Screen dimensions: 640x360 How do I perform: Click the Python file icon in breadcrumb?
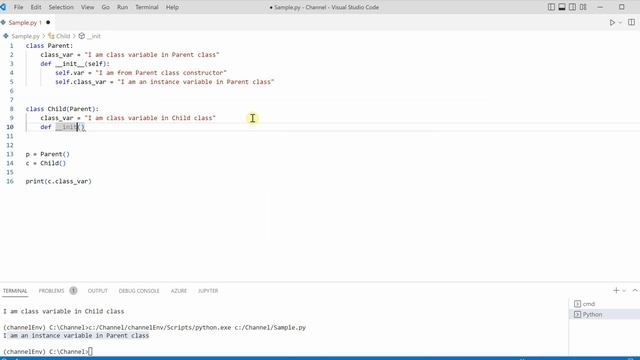click(6, 36)
